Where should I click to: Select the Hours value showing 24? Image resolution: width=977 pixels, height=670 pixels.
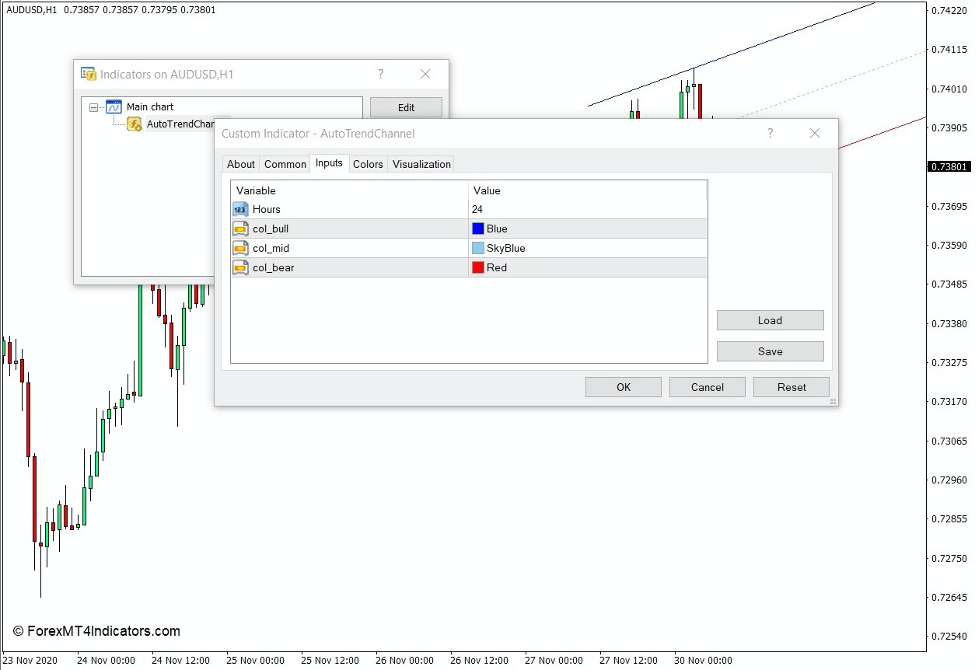(x=477, y=209)
